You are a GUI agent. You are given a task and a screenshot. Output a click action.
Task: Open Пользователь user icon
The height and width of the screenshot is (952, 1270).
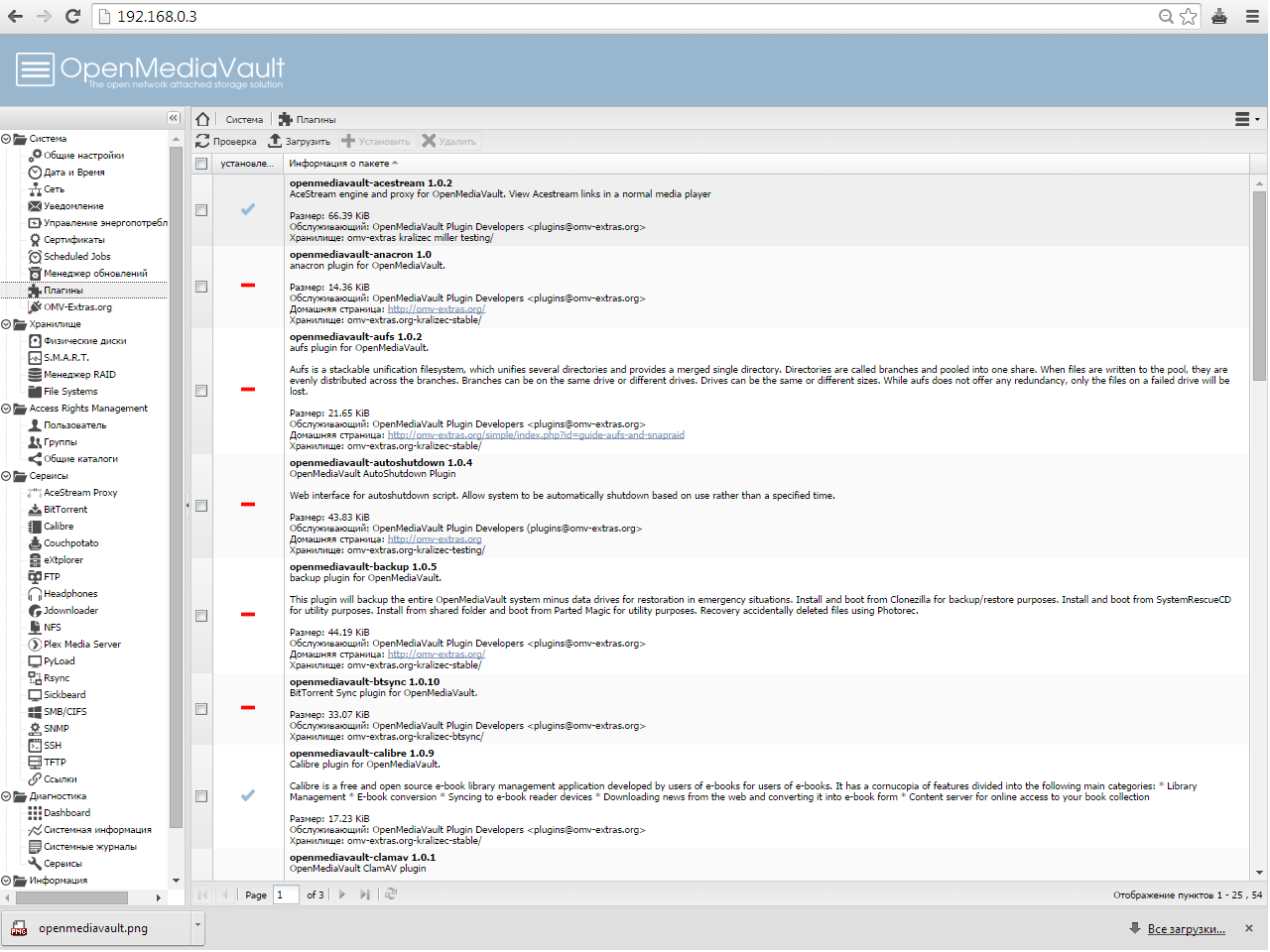(x=35, y=425)
